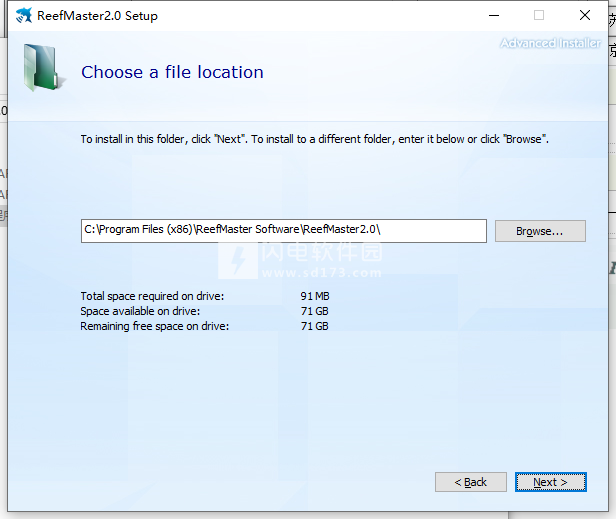Click the "Remaining free space on drive:" label
The image size is (616, 519).
click(x=154, y=326)
